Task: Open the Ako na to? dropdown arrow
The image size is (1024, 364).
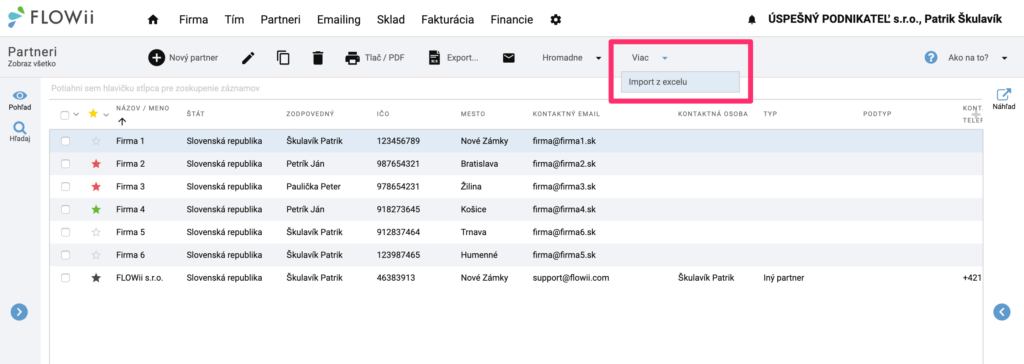Action: click(1004, 59)
